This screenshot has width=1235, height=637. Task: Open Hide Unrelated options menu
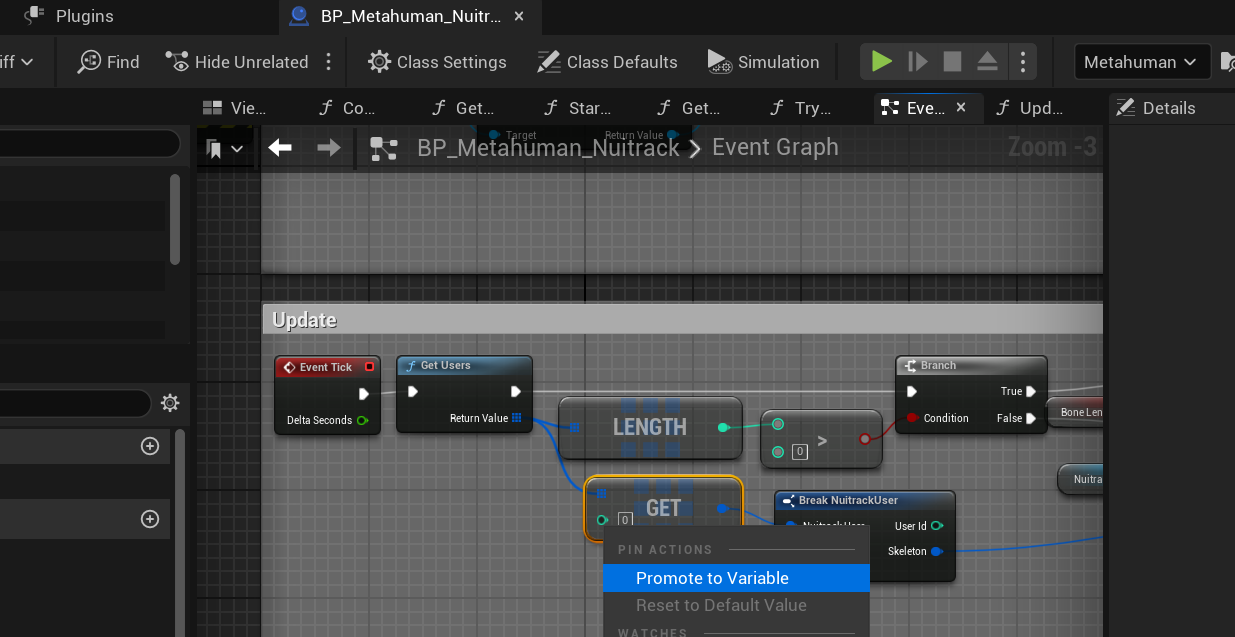tap(328, 62)
